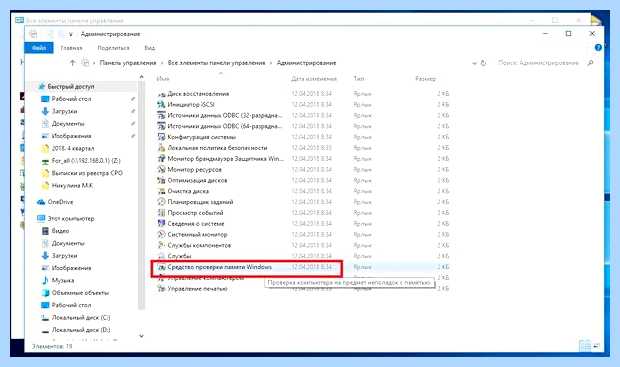Click the help question mark icon
The height and width of the screenshot is (367, 620).
click(x=598, y=47)
